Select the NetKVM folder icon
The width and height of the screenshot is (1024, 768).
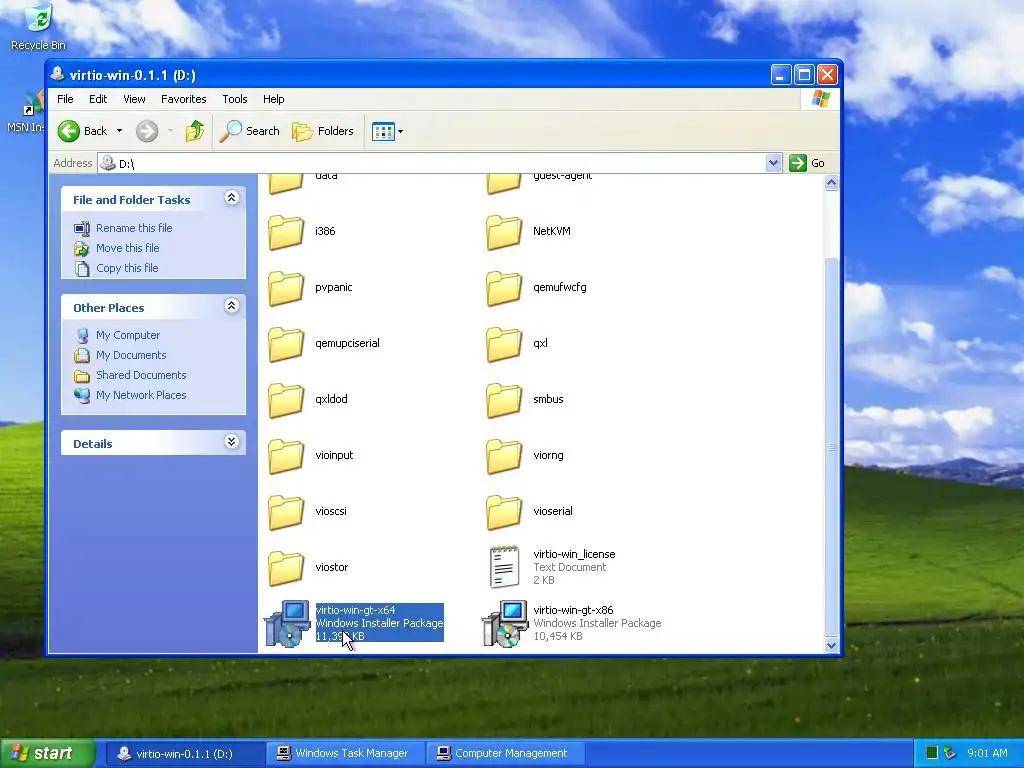(504, 232)
